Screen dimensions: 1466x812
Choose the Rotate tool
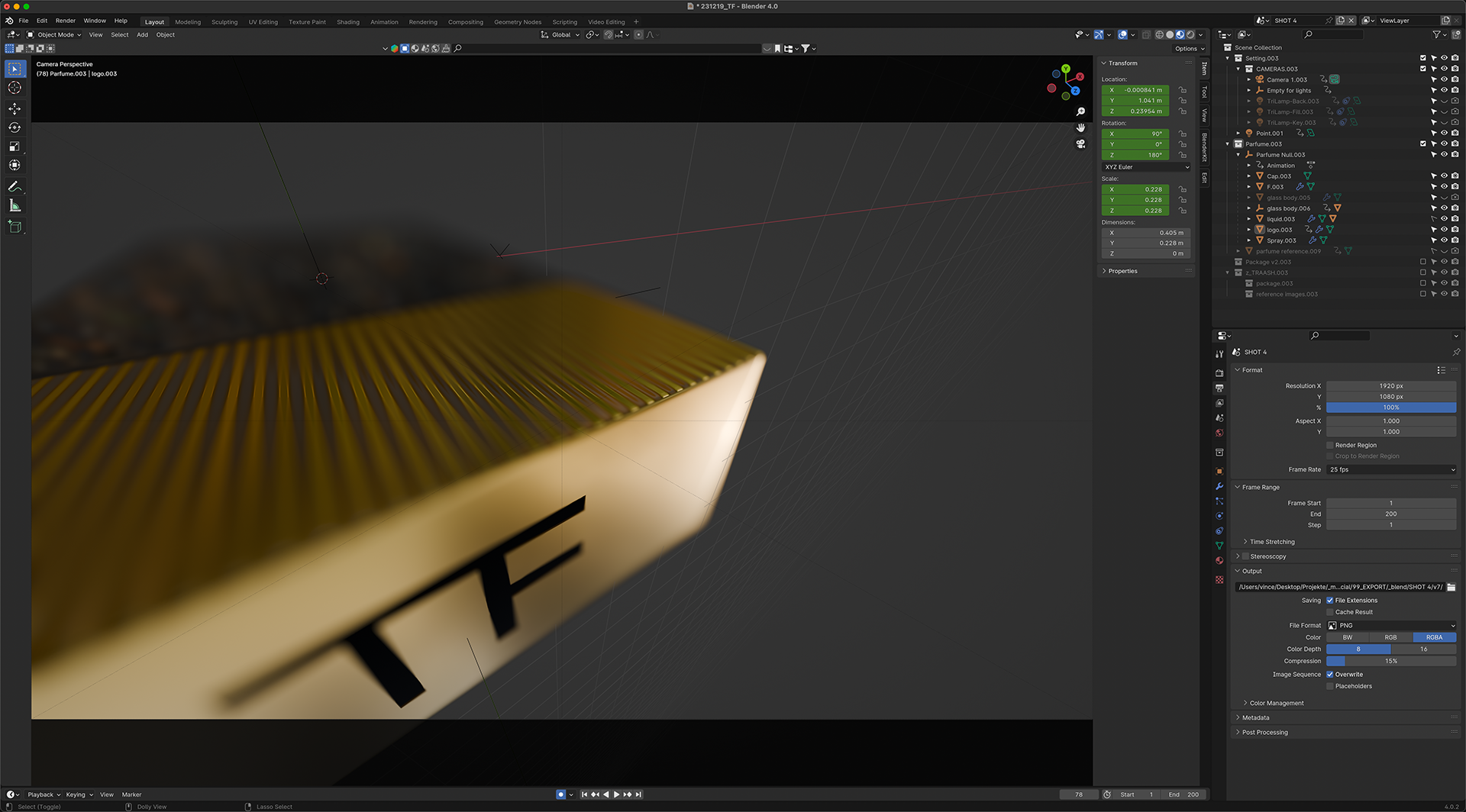pos(15,127)
